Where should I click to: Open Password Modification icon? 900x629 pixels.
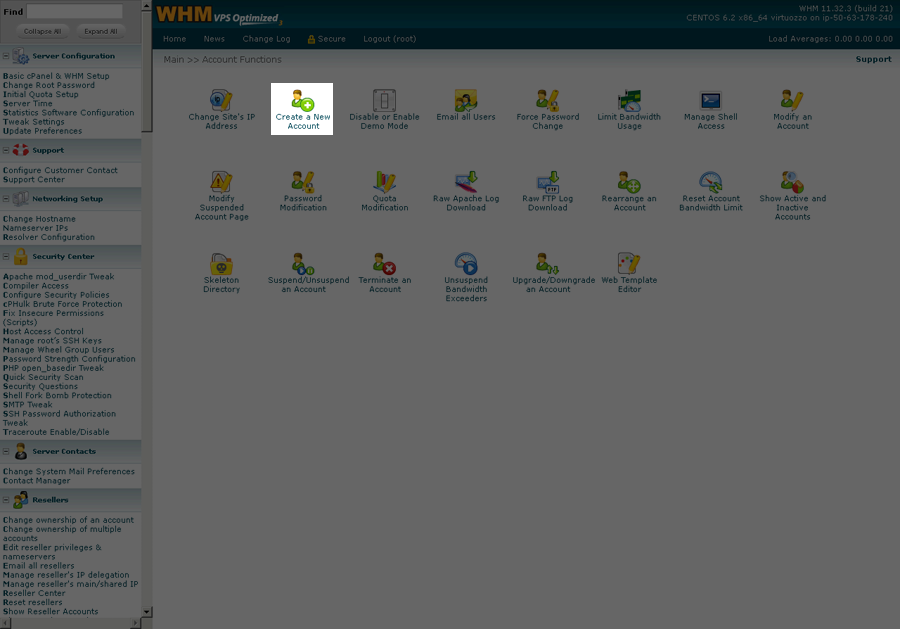point(302,182)
